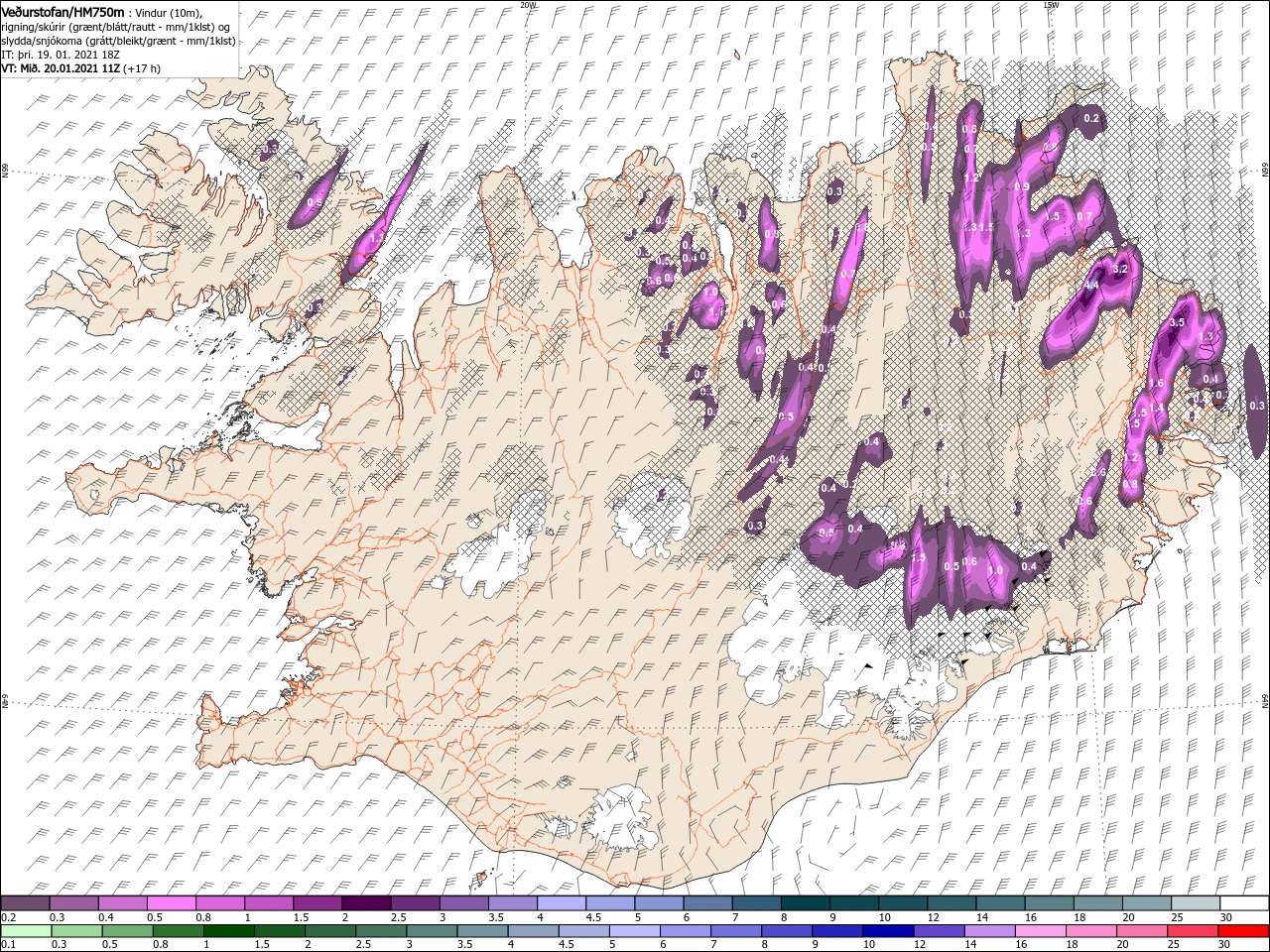Click the bright pink snow swatch labeled 0.5
This screenshot has height=952, width=1270.
point(171,903)
